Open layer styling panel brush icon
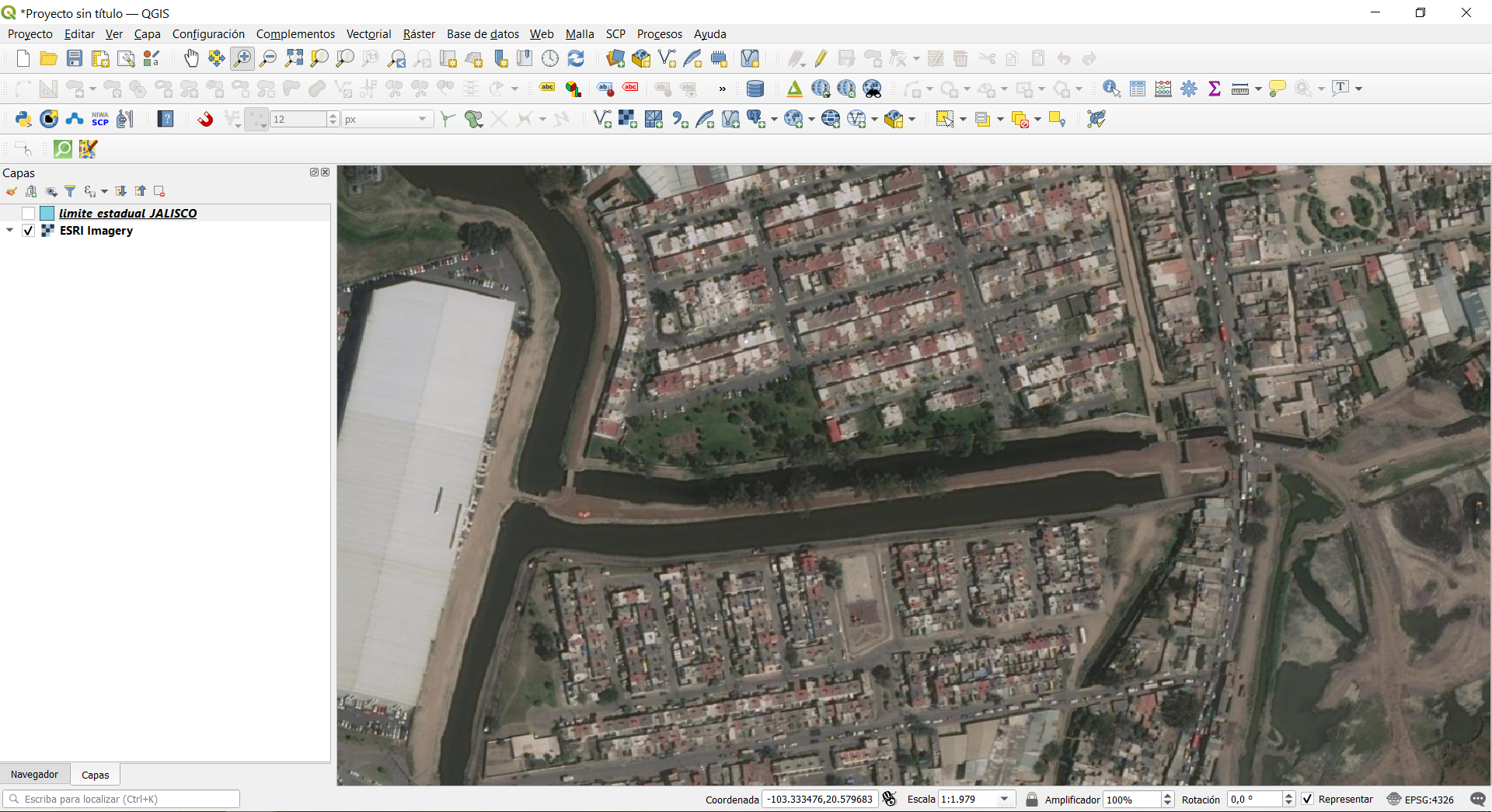The height and width of the screenshot is (812, 1492). point(12,191)
